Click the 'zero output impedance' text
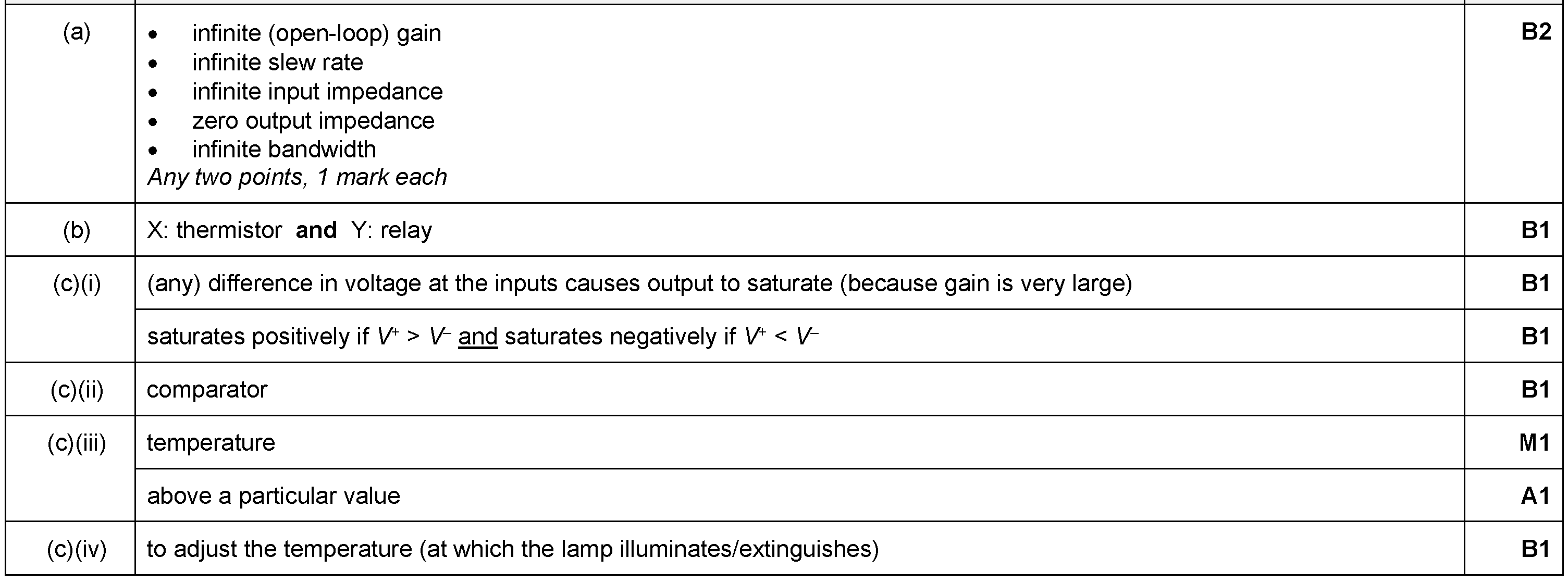 (313, 120)
